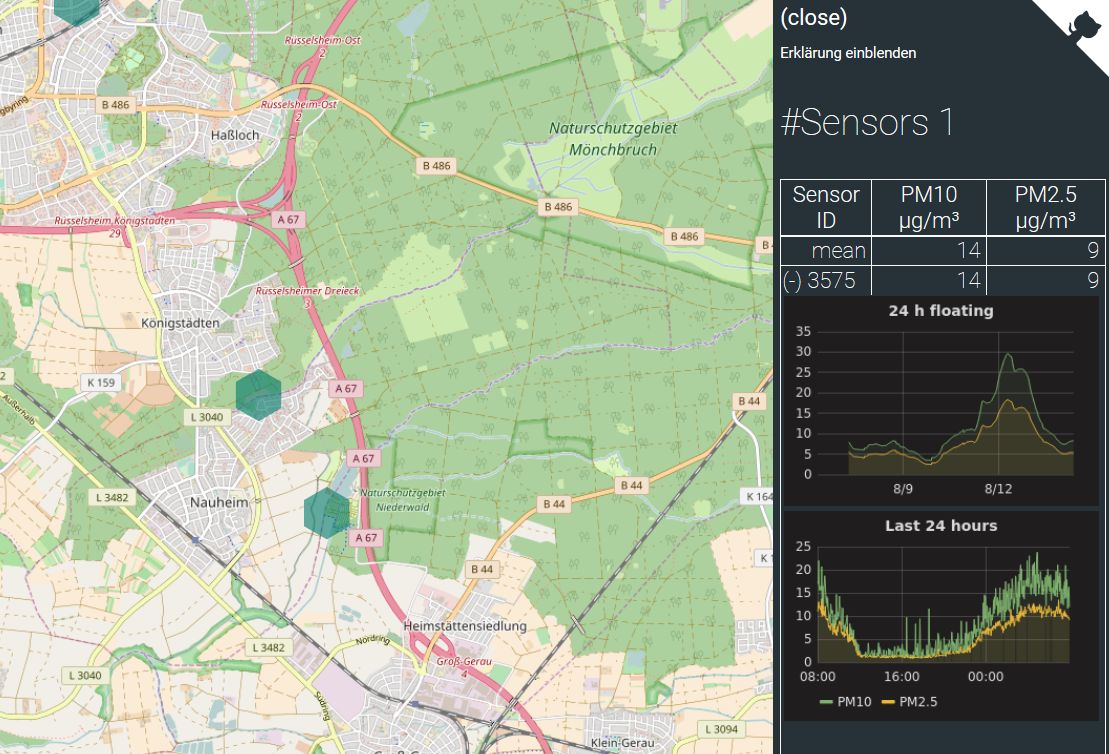The image size is (1109, 754).
Task: Click the partial hexagon marker at top-left
Action: [76, 8]
